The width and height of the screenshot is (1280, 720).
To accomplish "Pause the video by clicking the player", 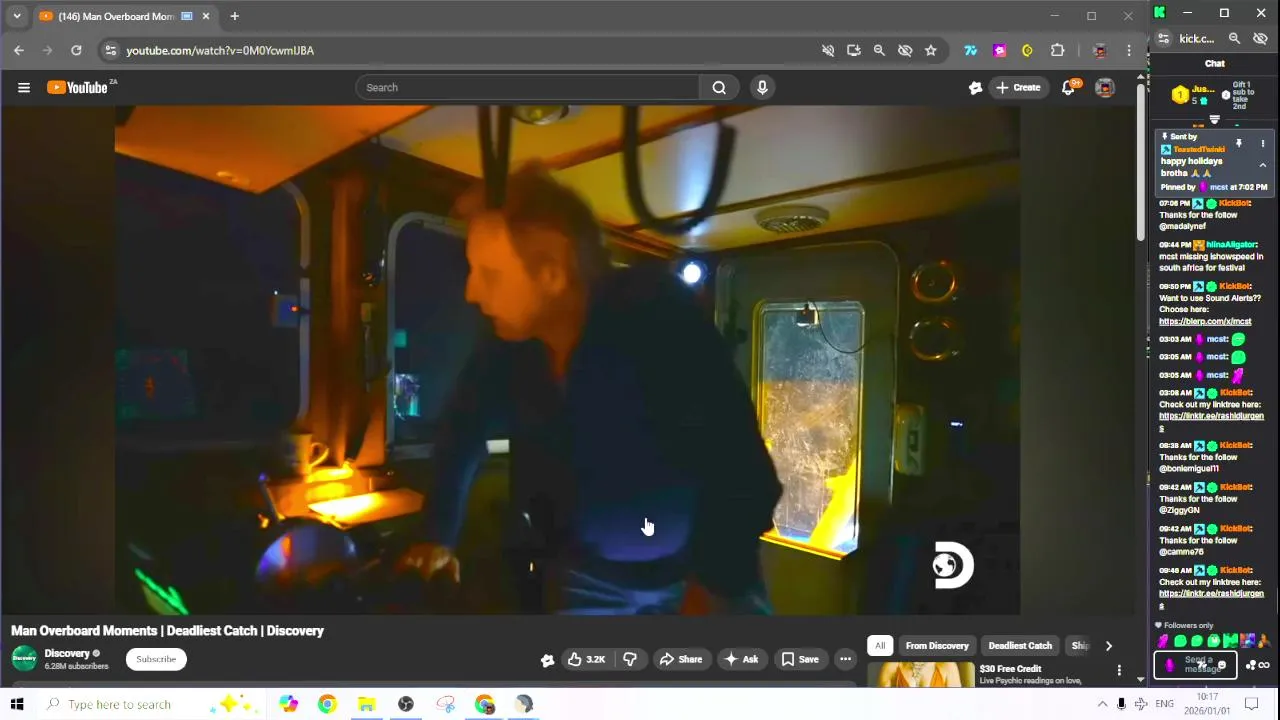I will click(x=567, y=360).
